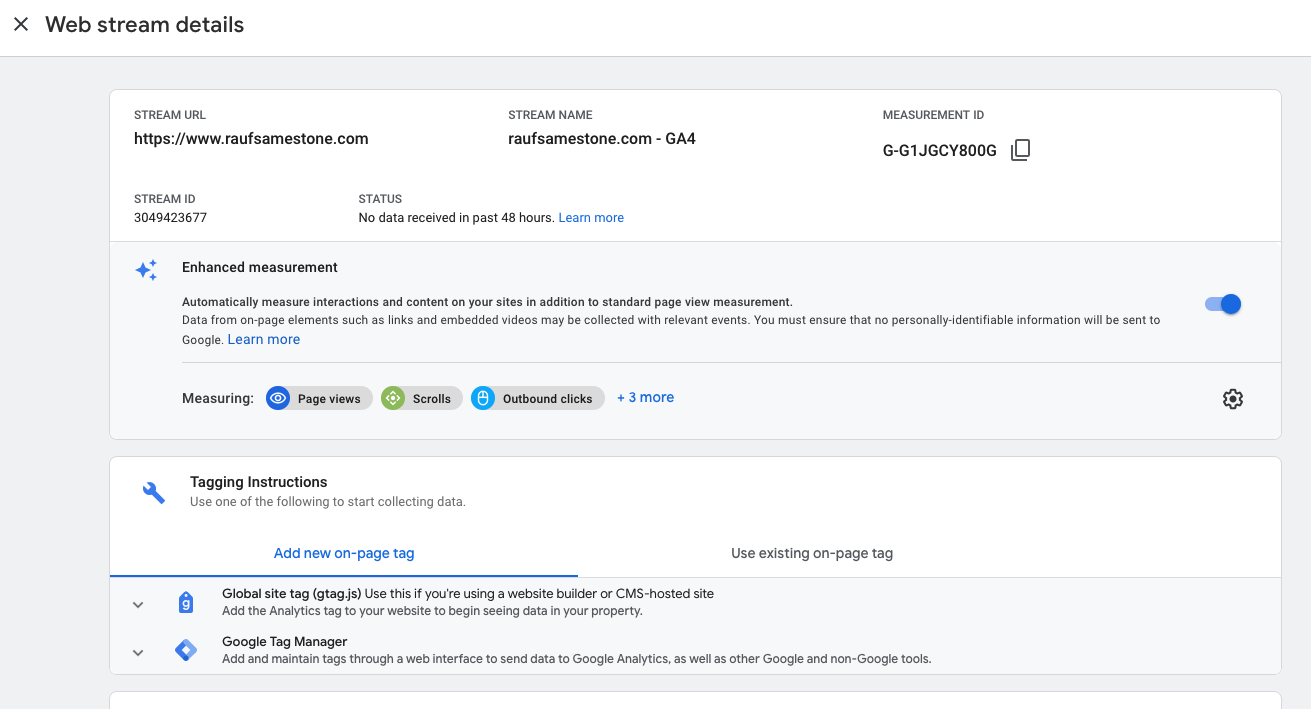
Task: Click the Tagging Instructions heading
Action: (259, 482)
